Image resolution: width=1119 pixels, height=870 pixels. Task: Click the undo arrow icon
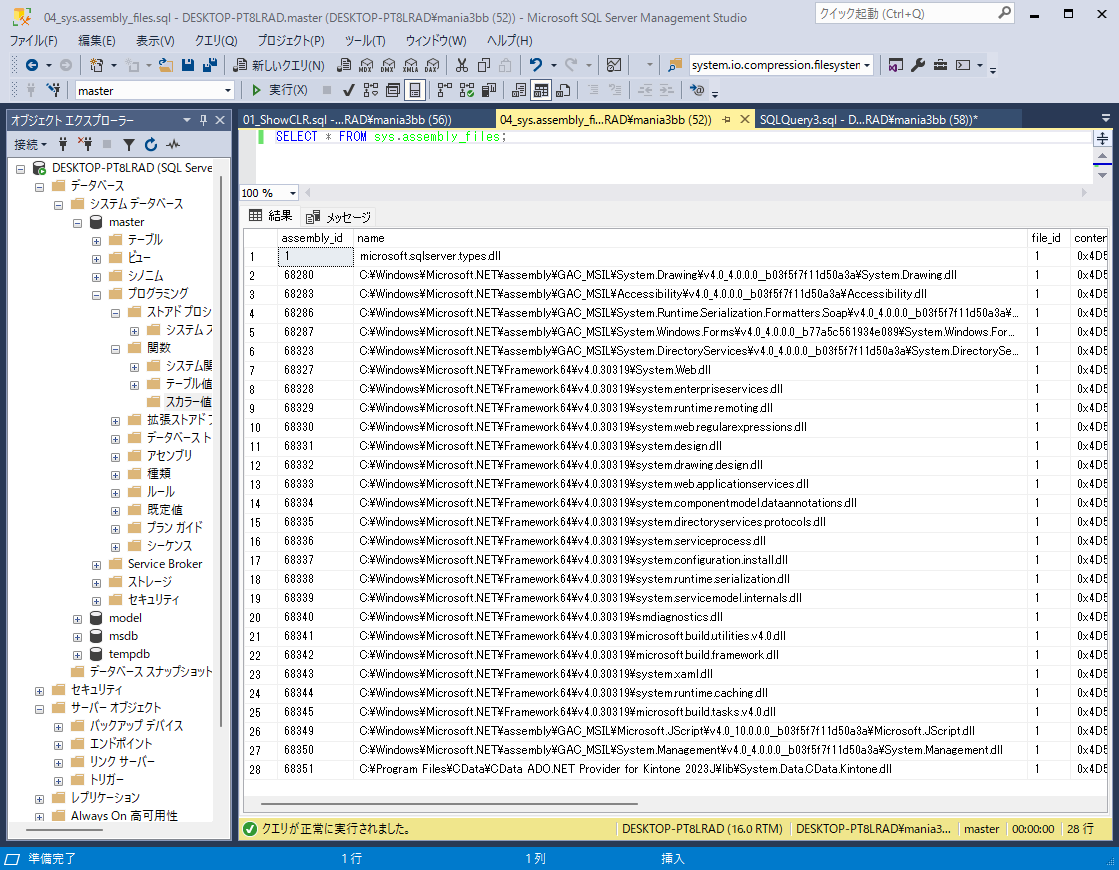point(538,66)
